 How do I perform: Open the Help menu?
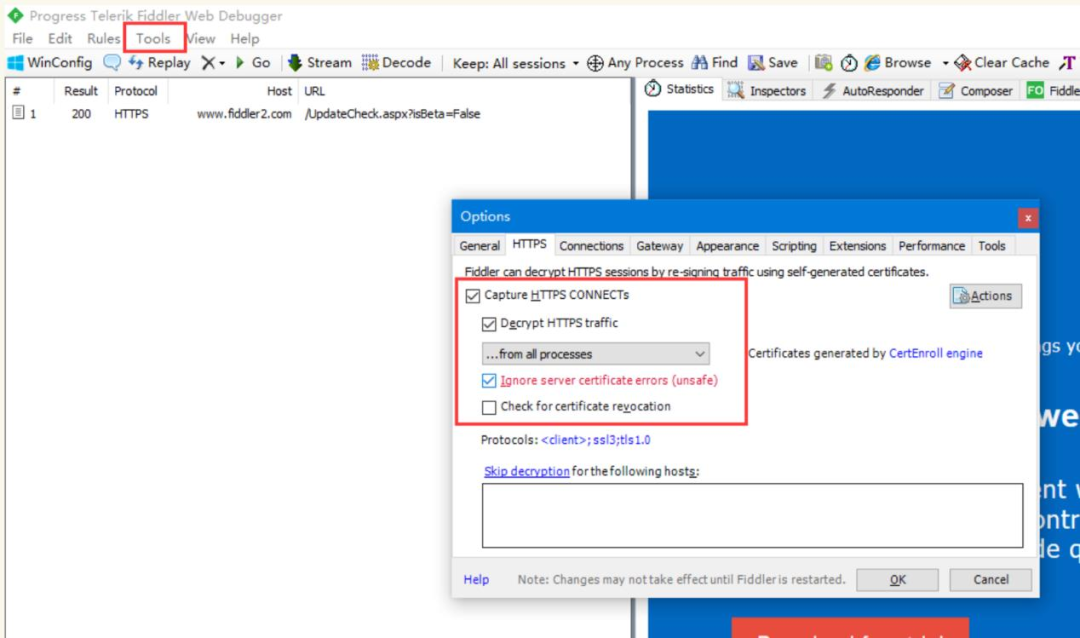245,39
